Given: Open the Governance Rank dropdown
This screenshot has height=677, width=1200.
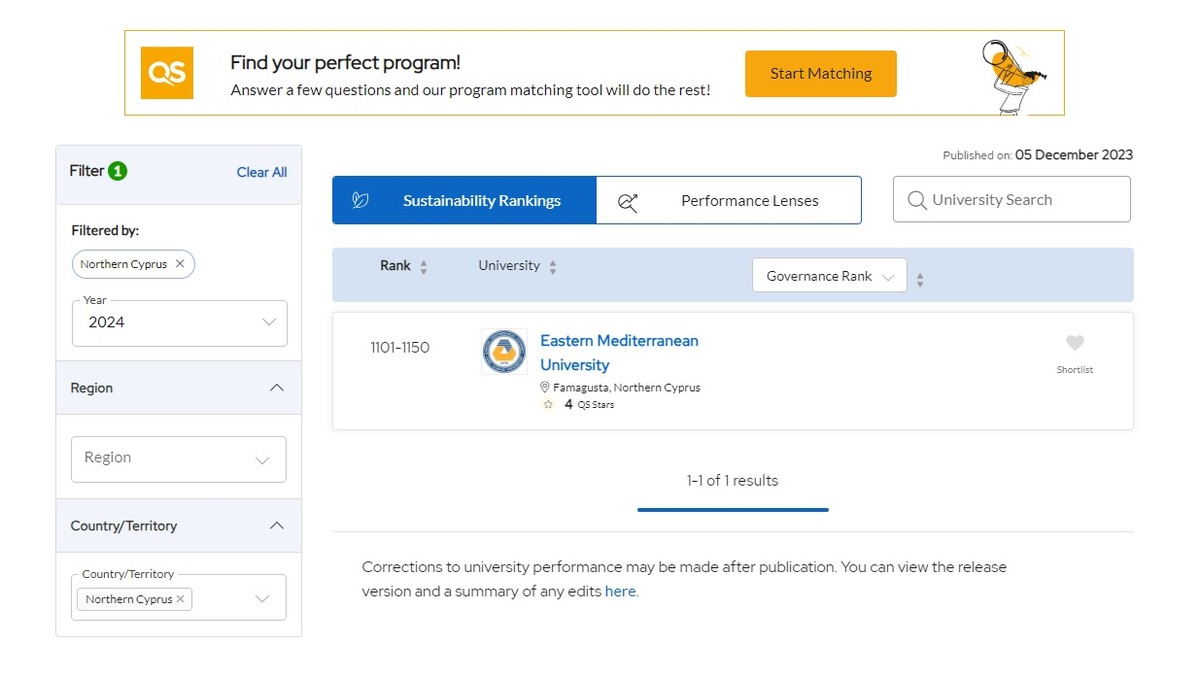Looking at the screenshot, I should 829,276.
